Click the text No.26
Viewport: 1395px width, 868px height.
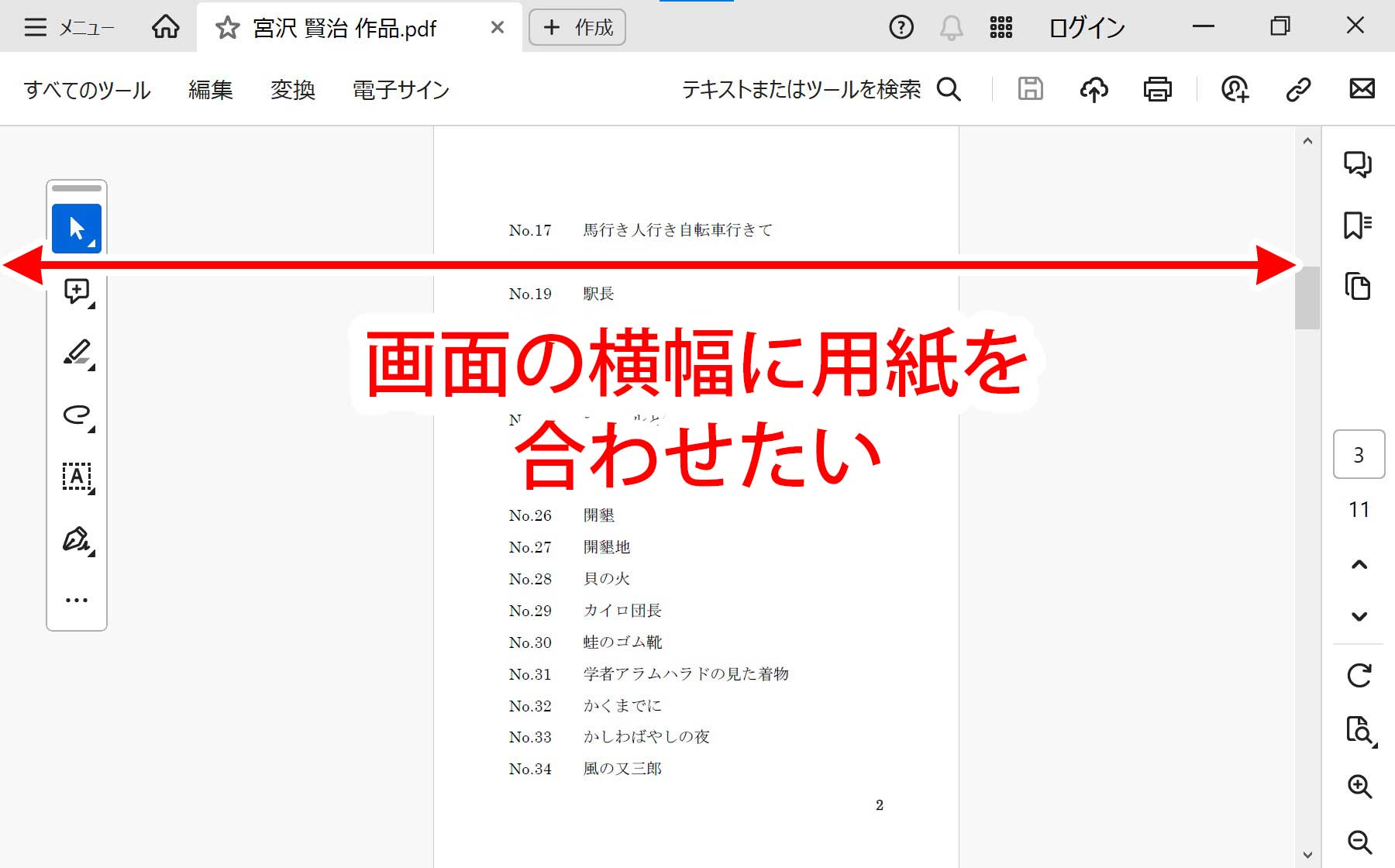click(x=530, y=515)
